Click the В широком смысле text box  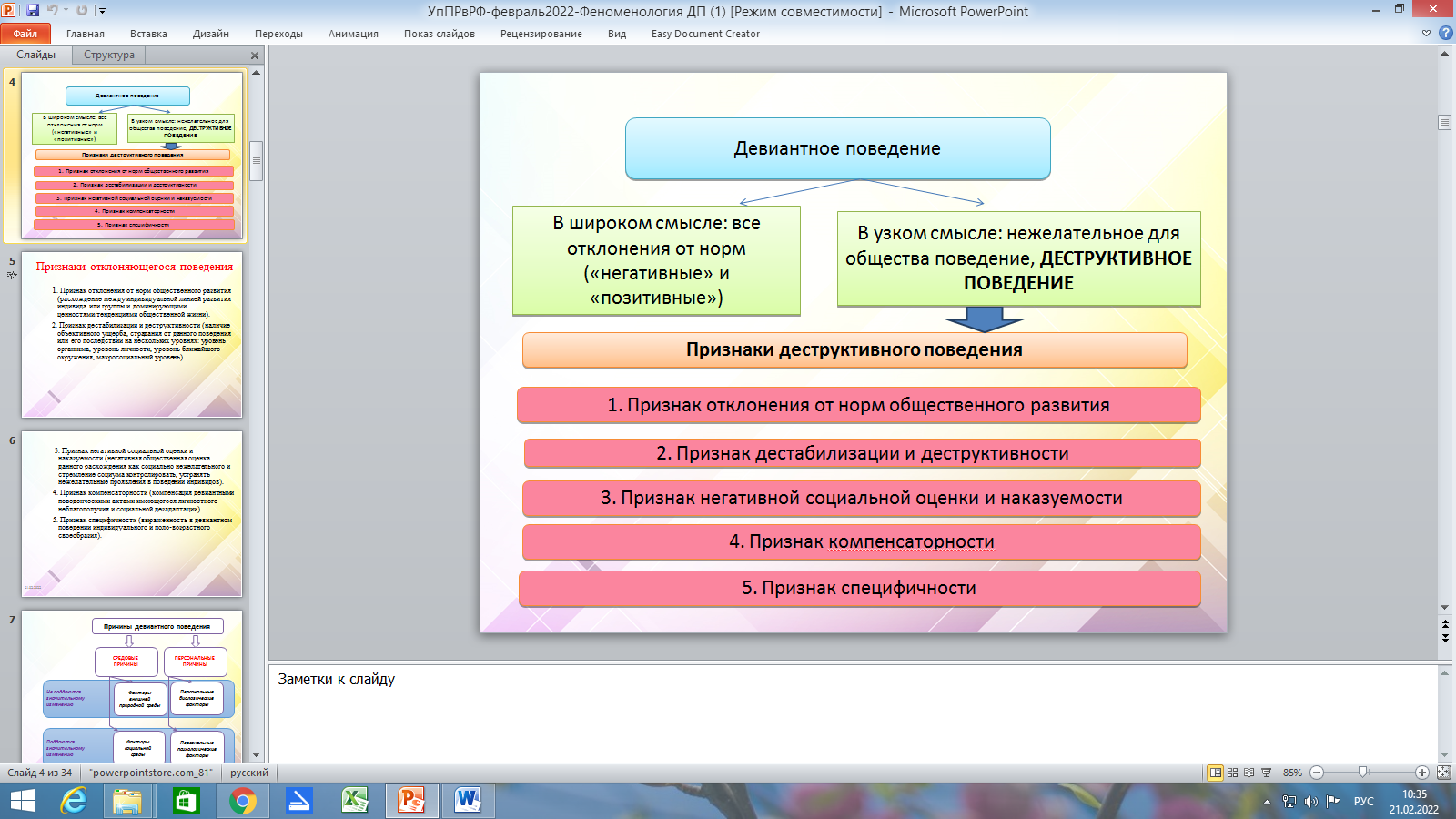pos(656,260)
